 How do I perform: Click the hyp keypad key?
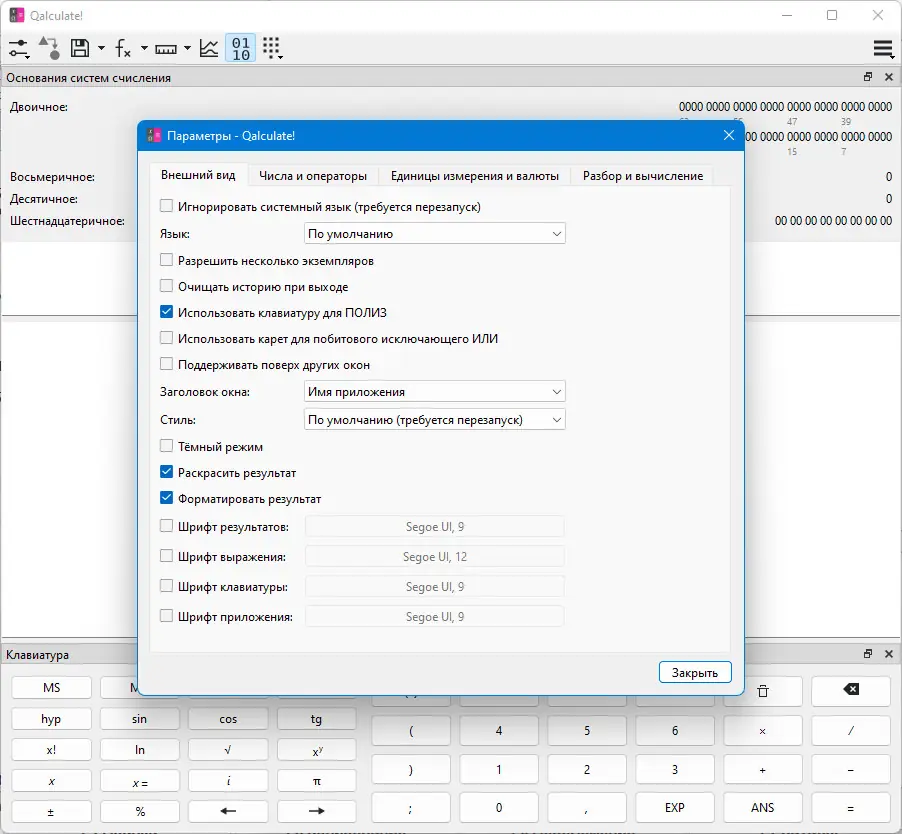click(51, 718)
